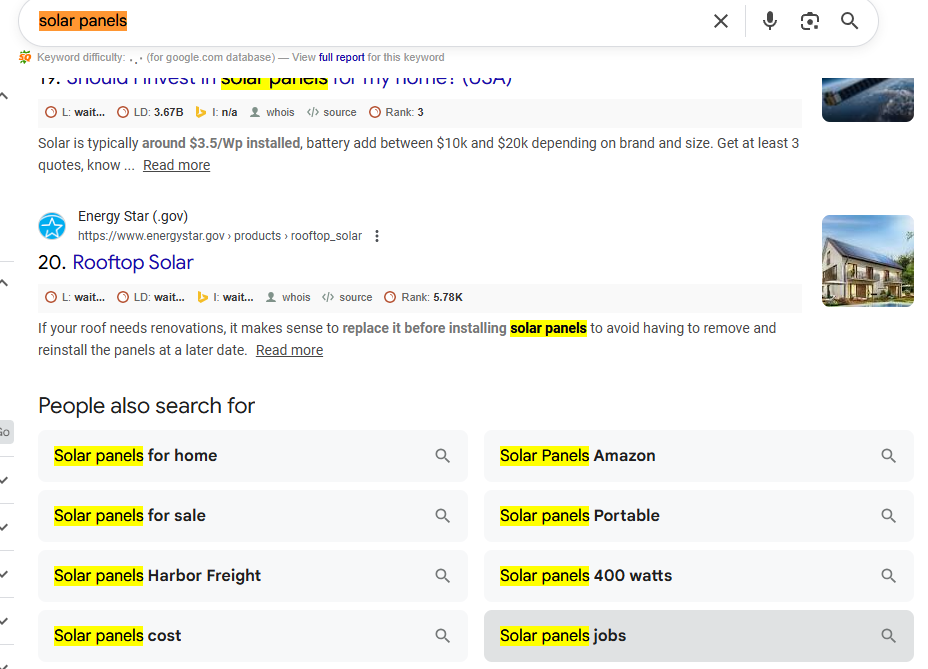928x669 pixels.
Task: Click Read more in Rooftop Solar snippet
Action: pyautogui.click(x=289, y=350)
